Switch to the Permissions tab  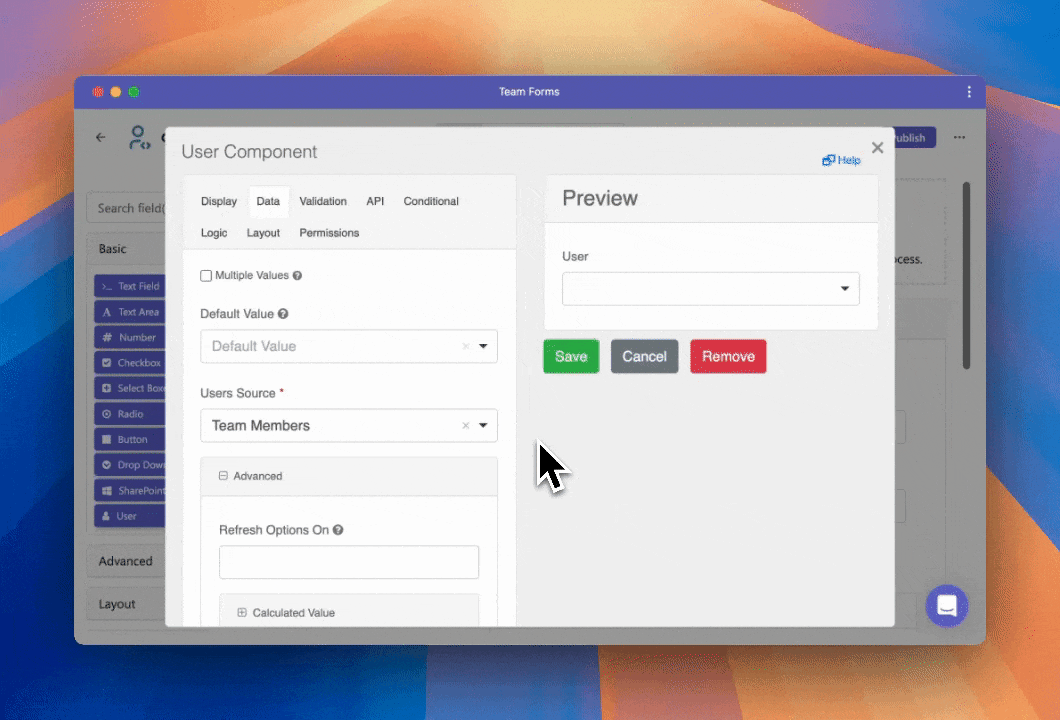329,233
